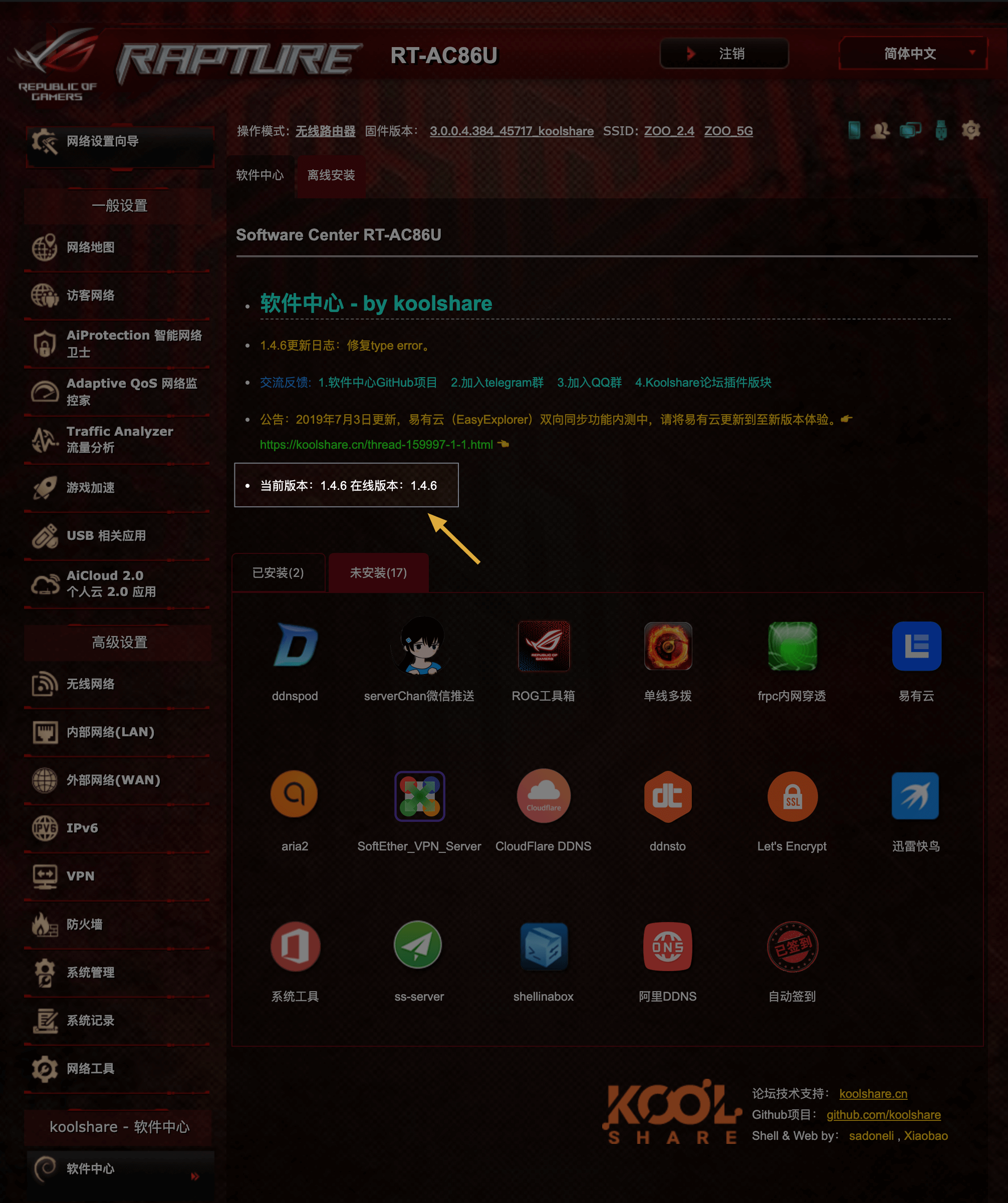Open the koolshare.cn thread-159997 link
Image resolution: width=1008 pixels, height=1203 pixels.
pyautogui.click(x=376, y=445)
